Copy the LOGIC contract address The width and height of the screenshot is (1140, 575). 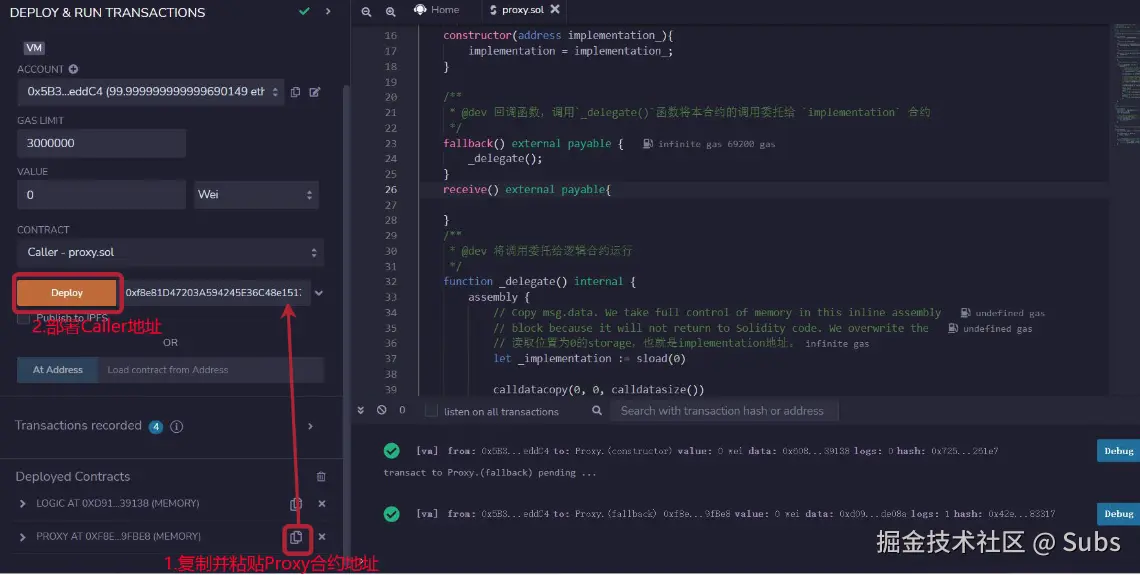[x=296, y=504]
